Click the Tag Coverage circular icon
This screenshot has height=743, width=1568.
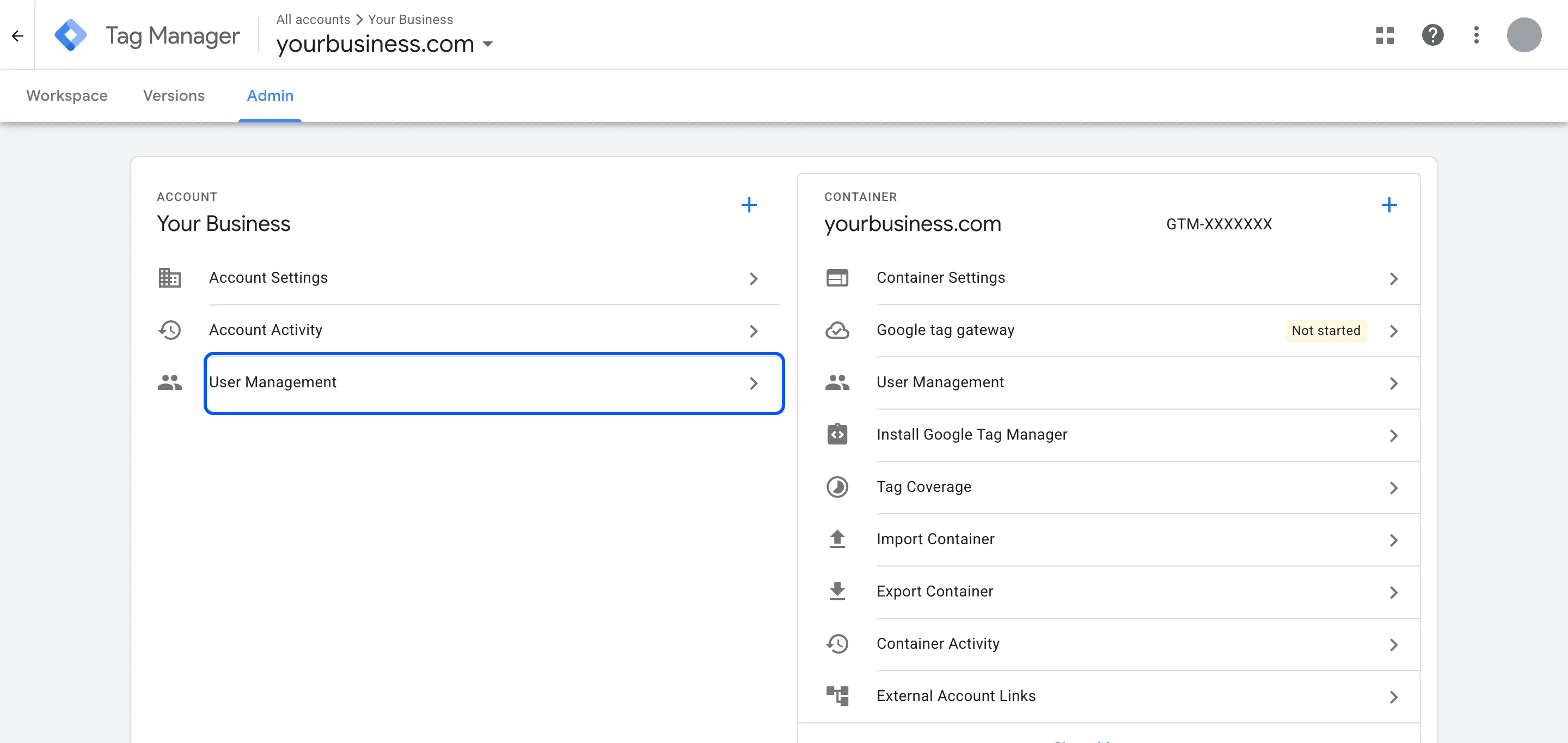[837, 486]
